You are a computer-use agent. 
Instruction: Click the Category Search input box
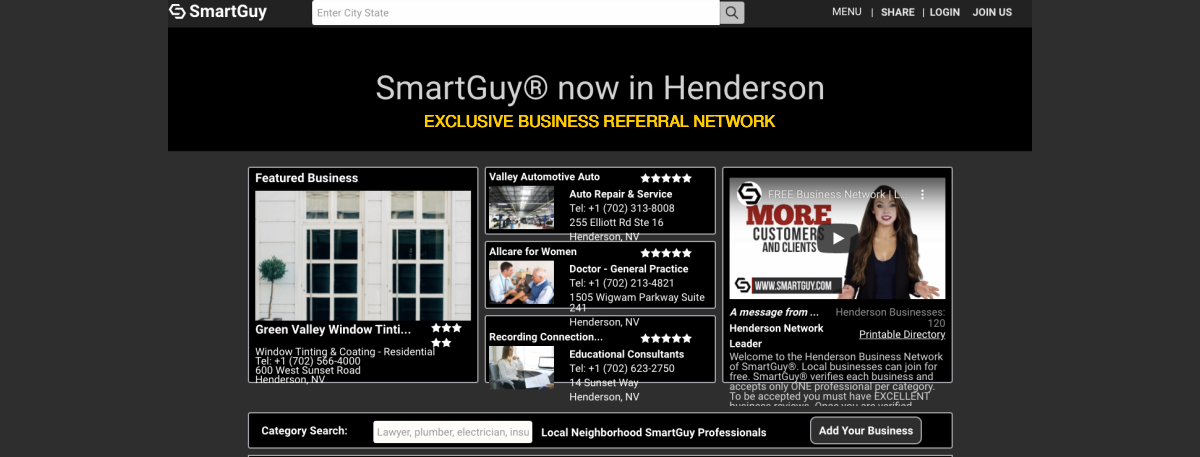[x=452, y=432]
